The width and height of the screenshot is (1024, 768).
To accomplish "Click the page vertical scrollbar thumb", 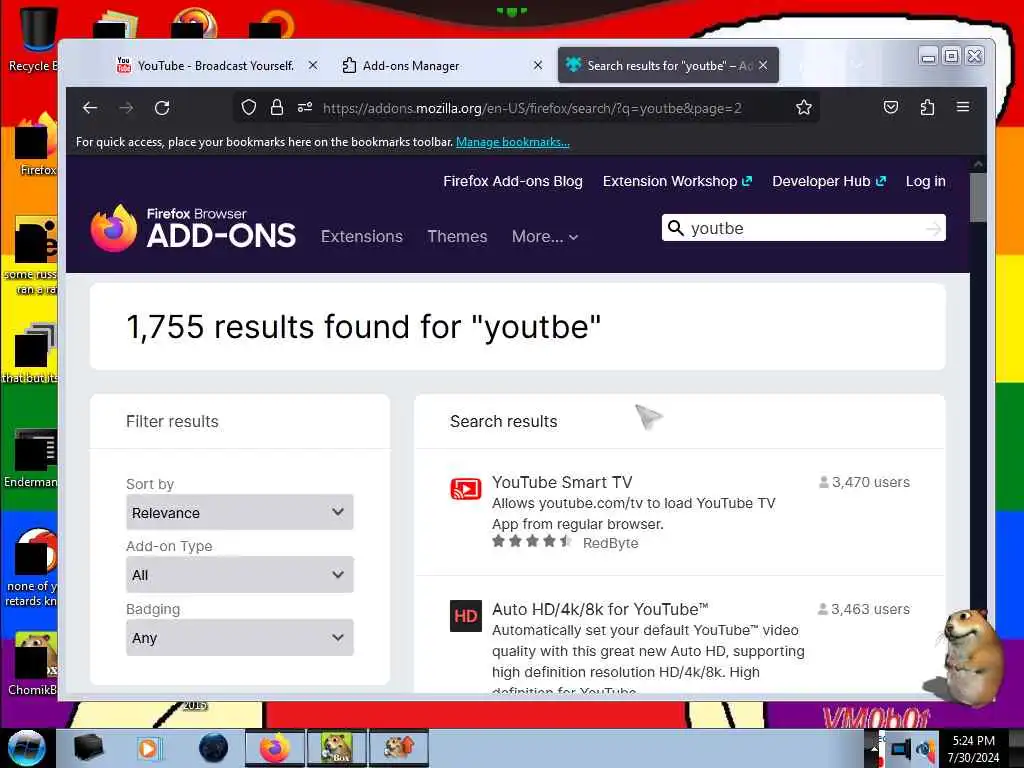I will (978, 197).
